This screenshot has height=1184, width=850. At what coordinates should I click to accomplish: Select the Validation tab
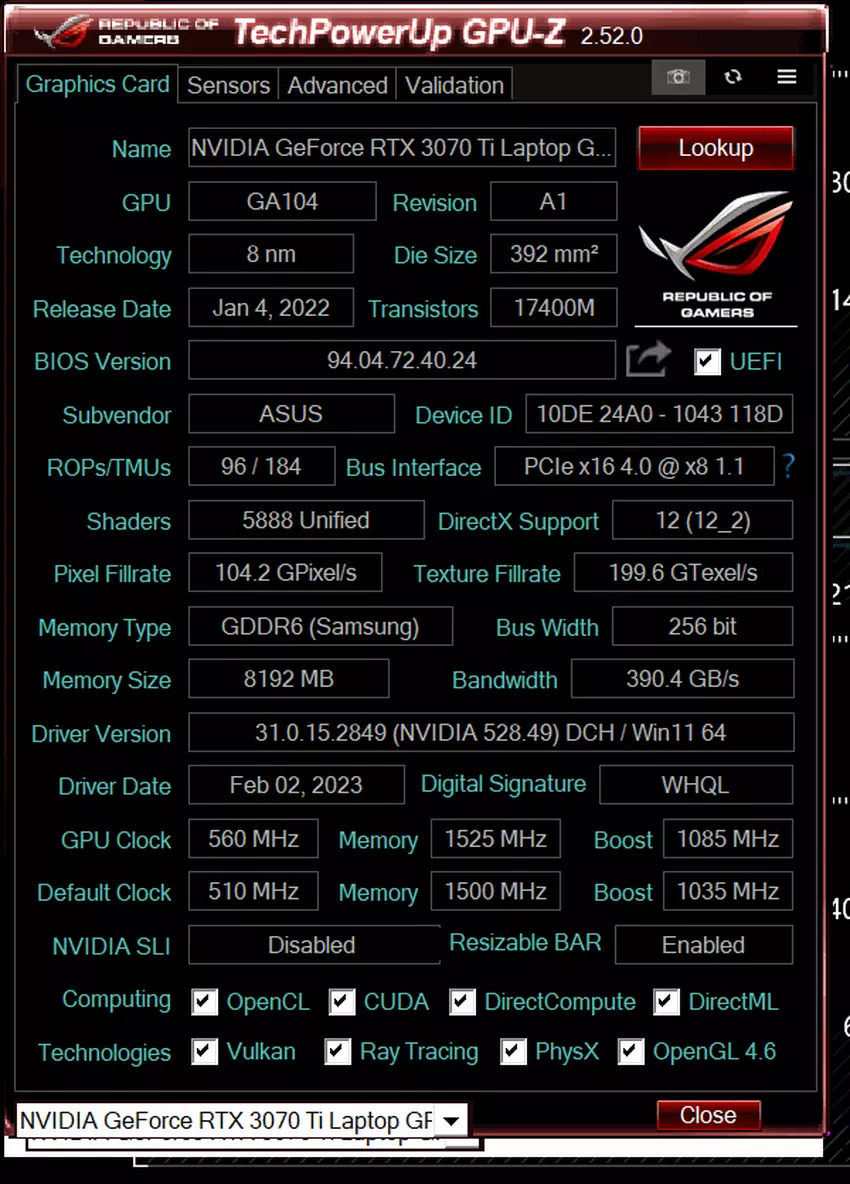click(x=454, y=86)
